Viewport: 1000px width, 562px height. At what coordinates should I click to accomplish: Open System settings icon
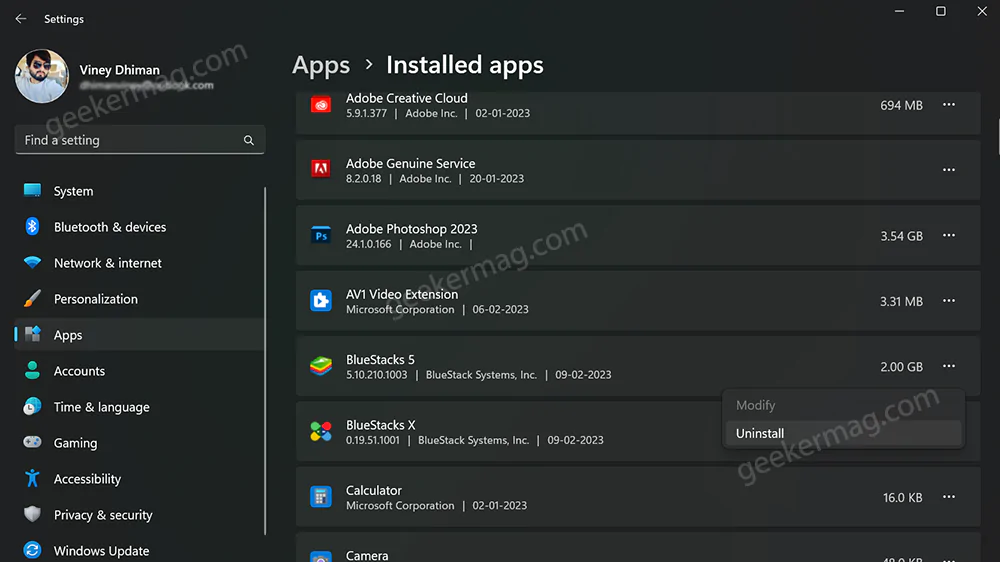pyautogui.click(x=33, y=191)
